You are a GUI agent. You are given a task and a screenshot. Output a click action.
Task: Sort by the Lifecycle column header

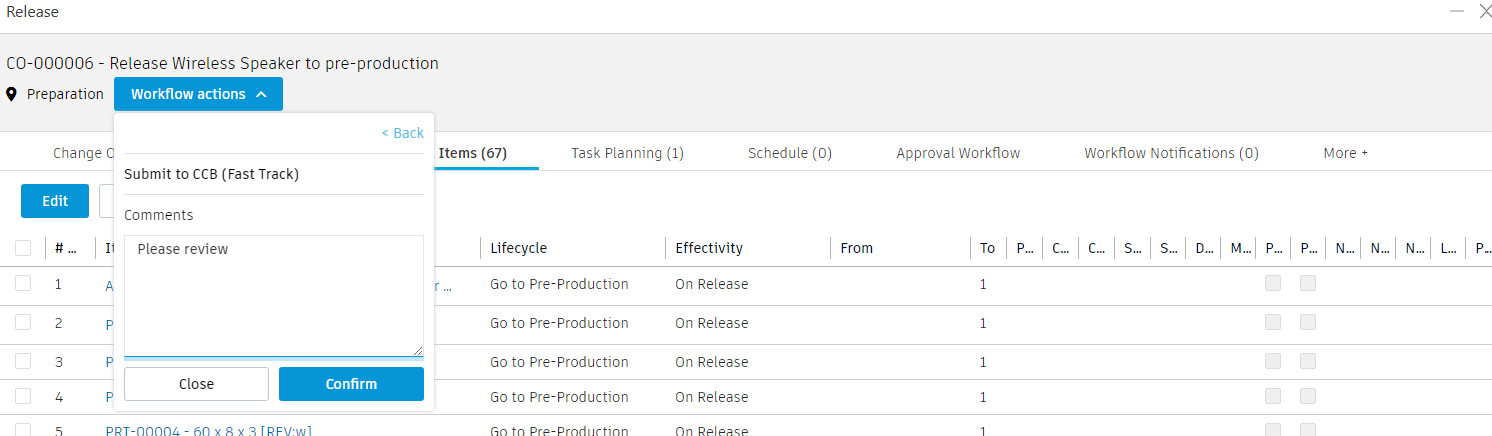coord(518,248)
